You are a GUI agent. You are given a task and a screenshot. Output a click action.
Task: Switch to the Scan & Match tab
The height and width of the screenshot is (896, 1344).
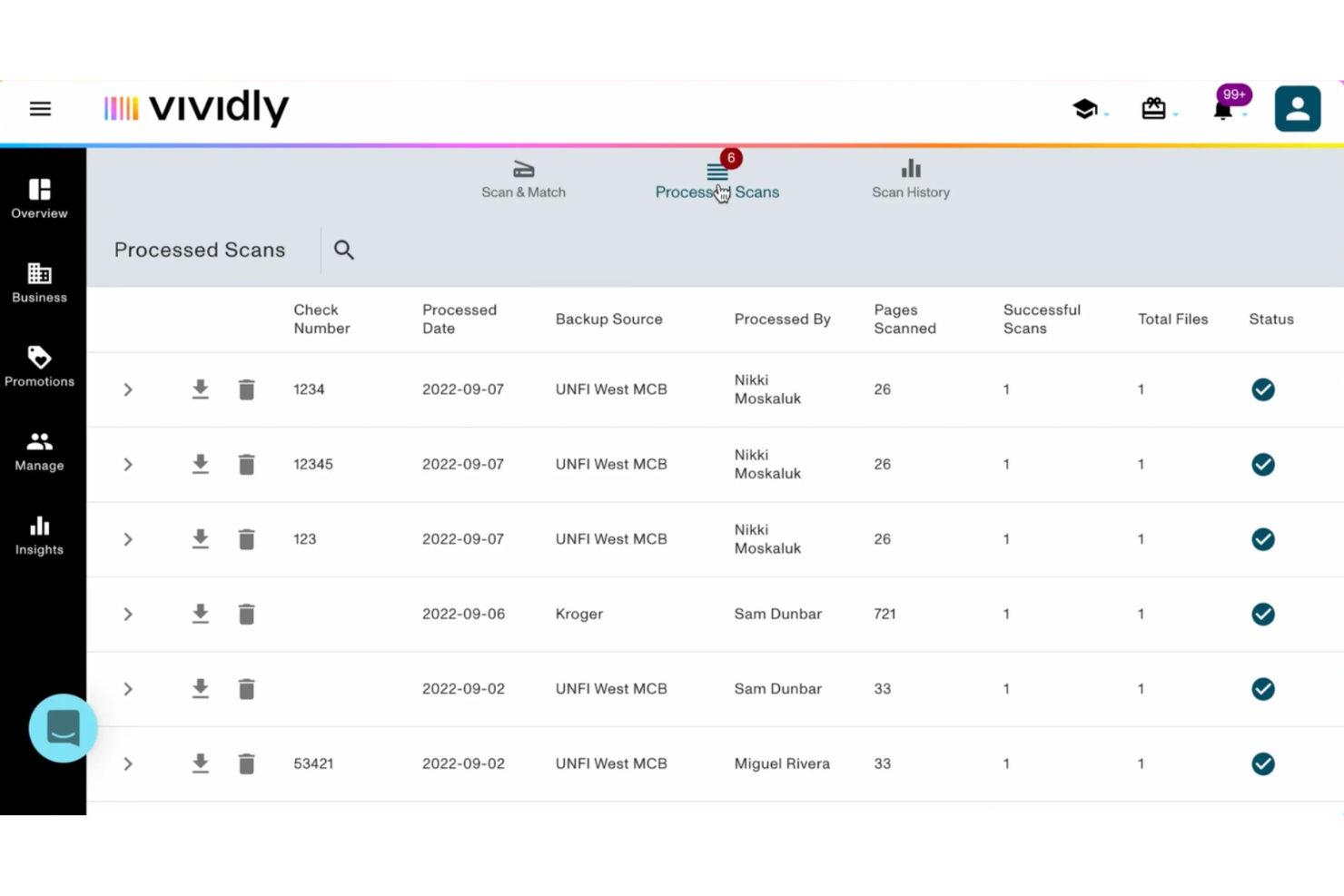[523, 180]
